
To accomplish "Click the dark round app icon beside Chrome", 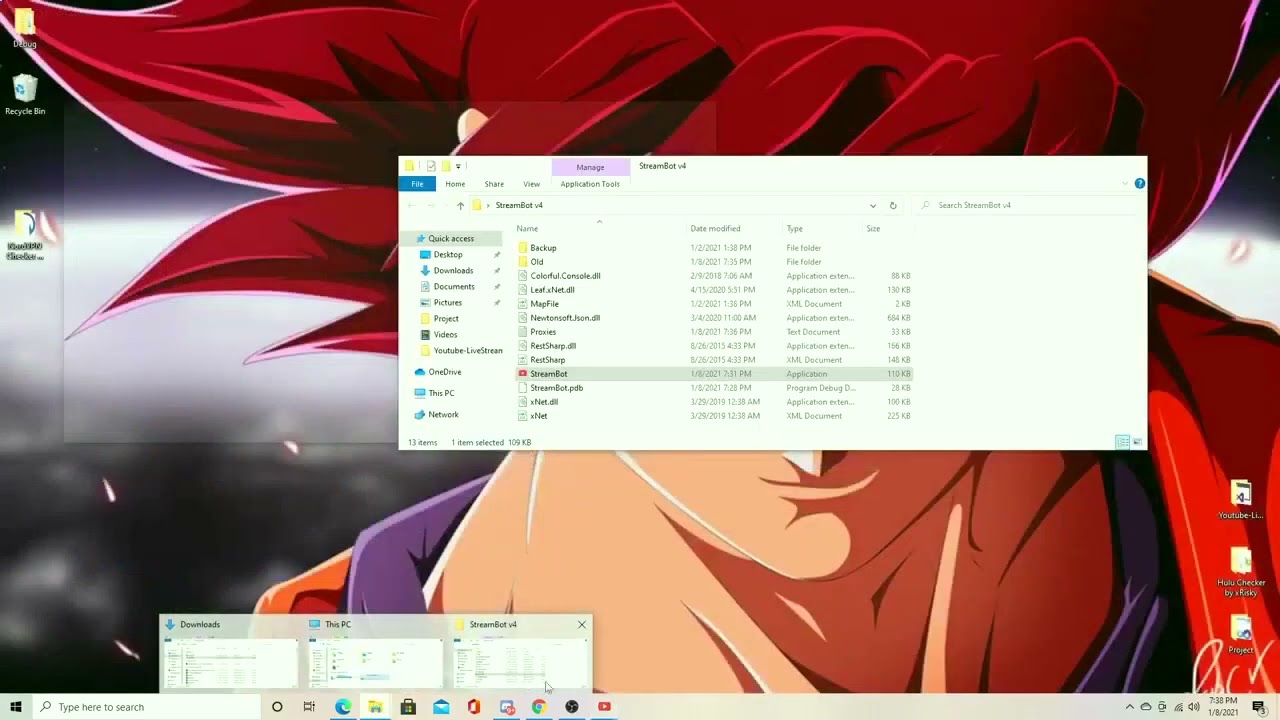I will tap(572, 707).
